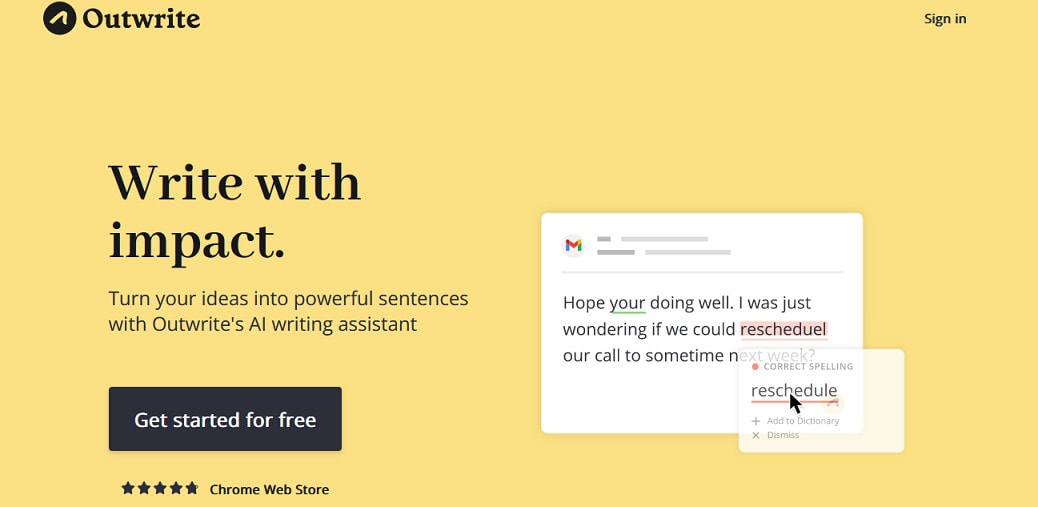
Task: Open the Chrome Web Store link
Action: tap(269, 490)
